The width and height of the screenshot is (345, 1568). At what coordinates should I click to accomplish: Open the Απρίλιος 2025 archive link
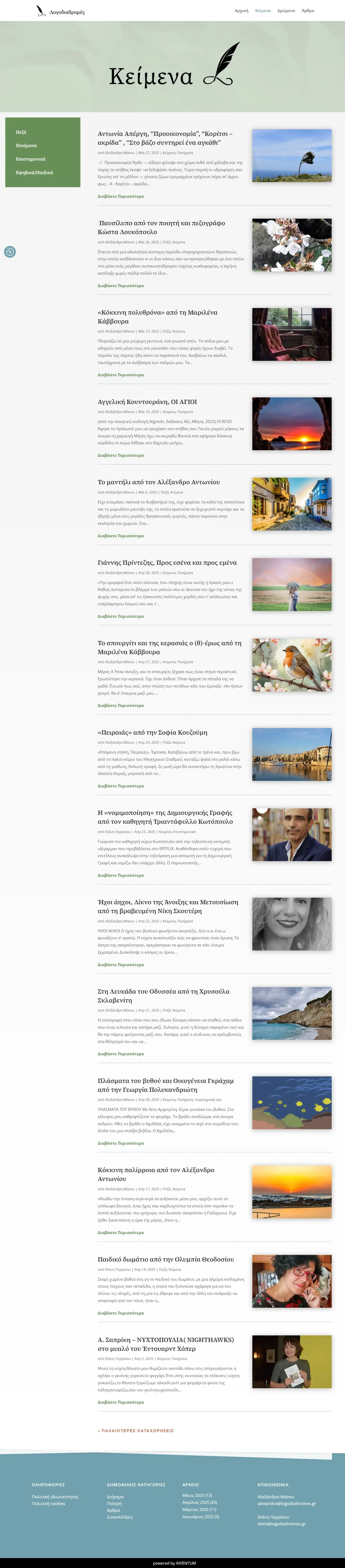(x=199, y=1502)
